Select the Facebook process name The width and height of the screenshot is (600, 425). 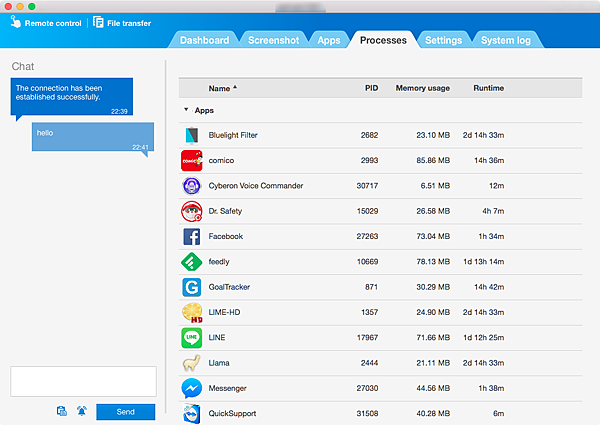tap(225, 236)
